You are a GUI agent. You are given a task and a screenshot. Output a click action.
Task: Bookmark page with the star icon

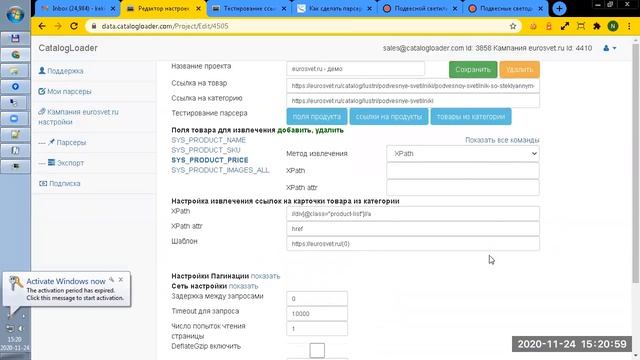click(x=513, y=26)
